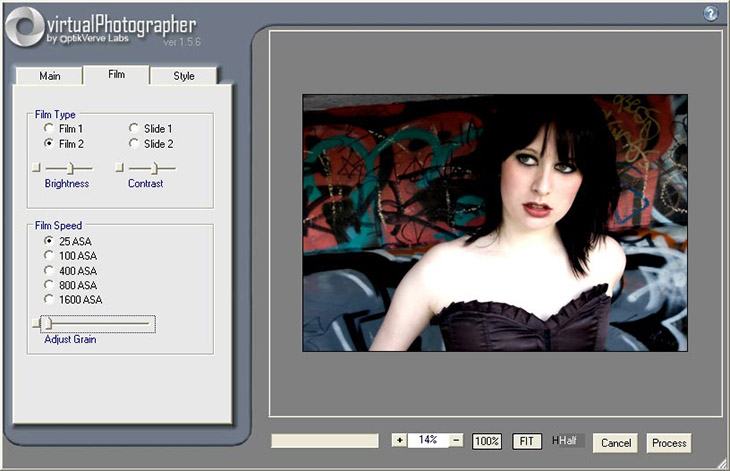This screenshot has height=471, width=730.
Task: Pick the Slide 1 option
Action: (134, 128)
